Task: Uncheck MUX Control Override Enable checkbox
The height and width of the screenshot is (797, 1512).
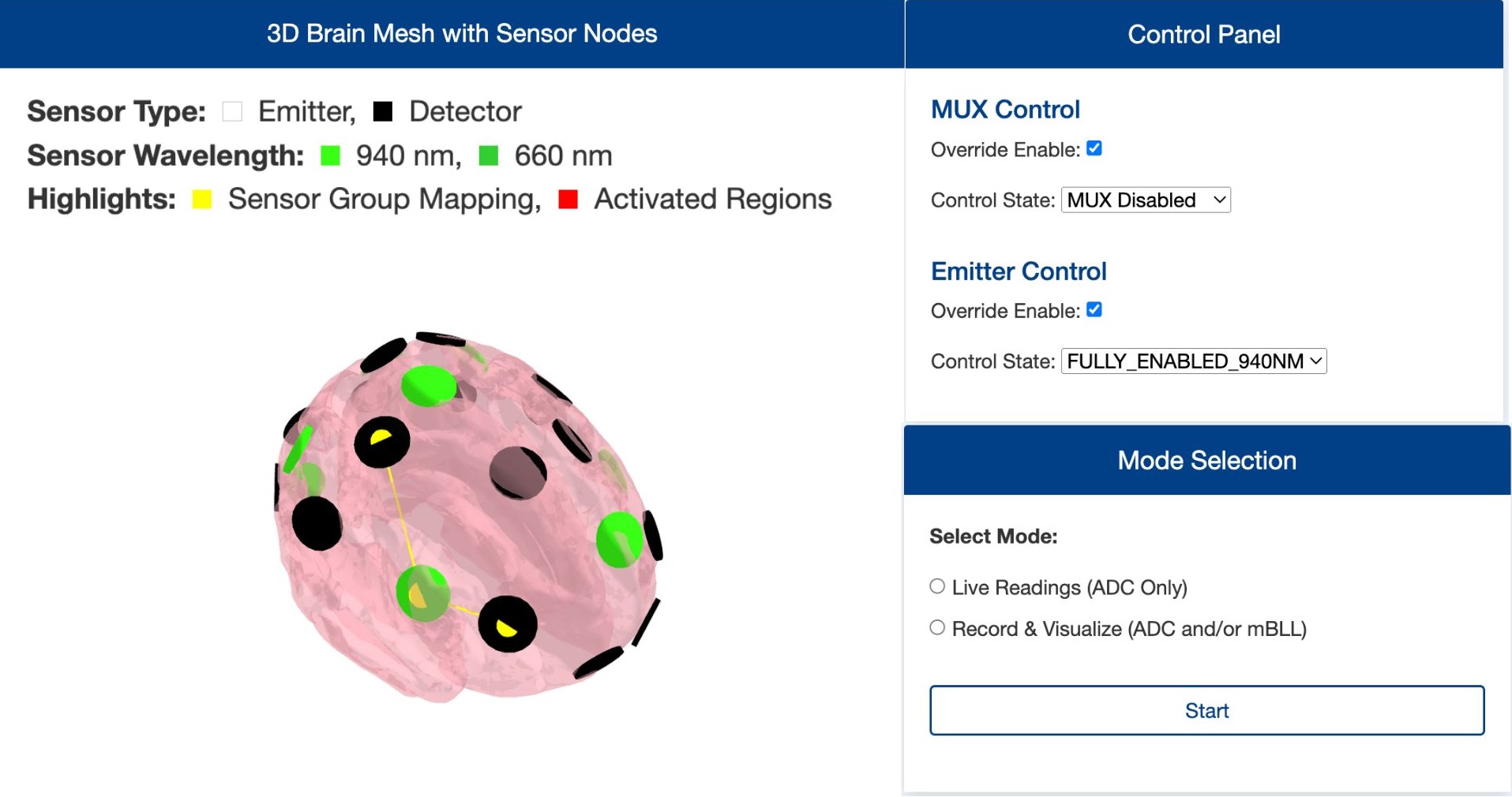Action: pyautogui.click(x=1094, y=148)
